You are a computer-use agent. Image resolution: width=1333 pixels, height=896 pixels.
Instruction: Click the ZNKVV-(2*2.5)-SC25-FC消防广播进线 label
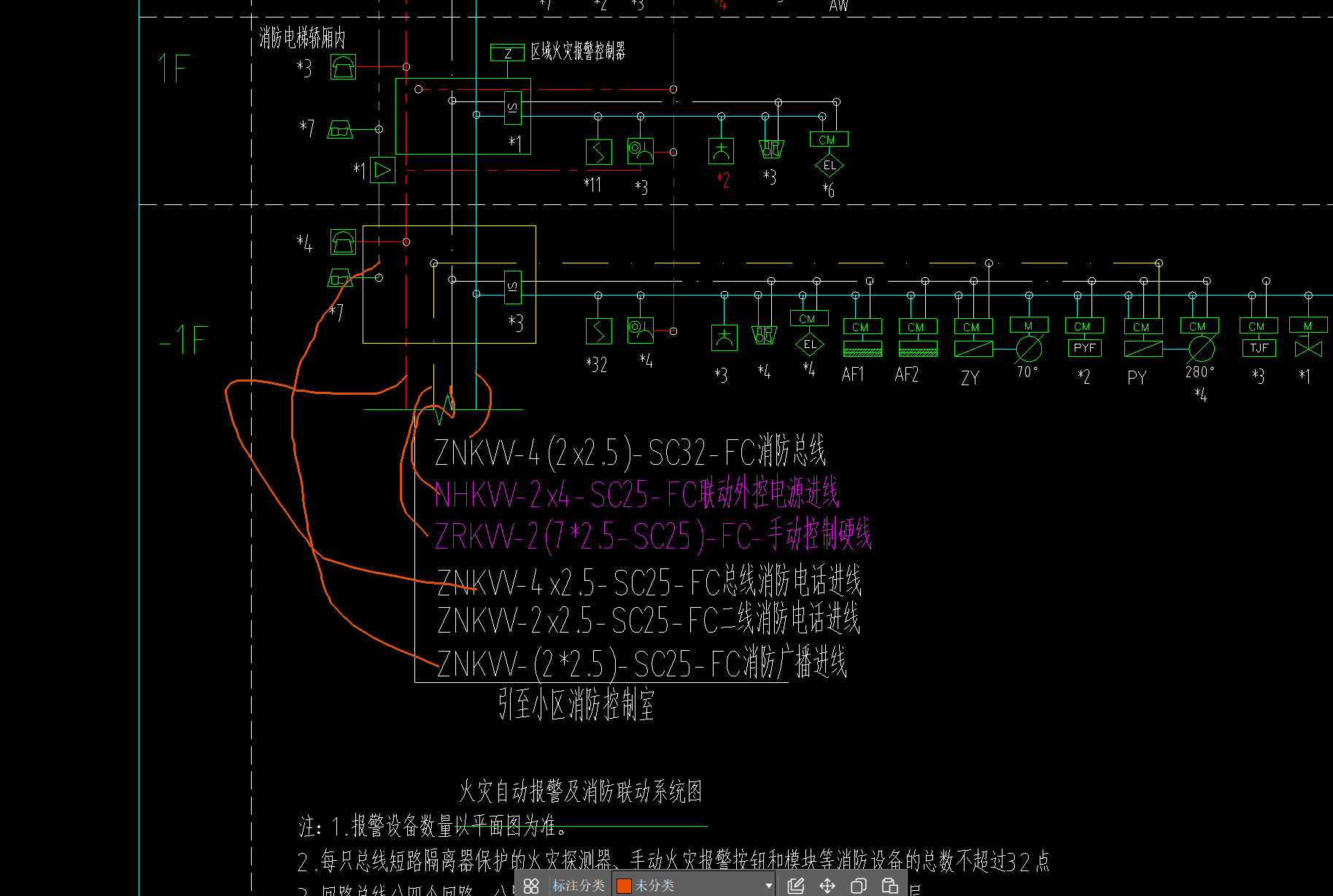tap(642, 663)
